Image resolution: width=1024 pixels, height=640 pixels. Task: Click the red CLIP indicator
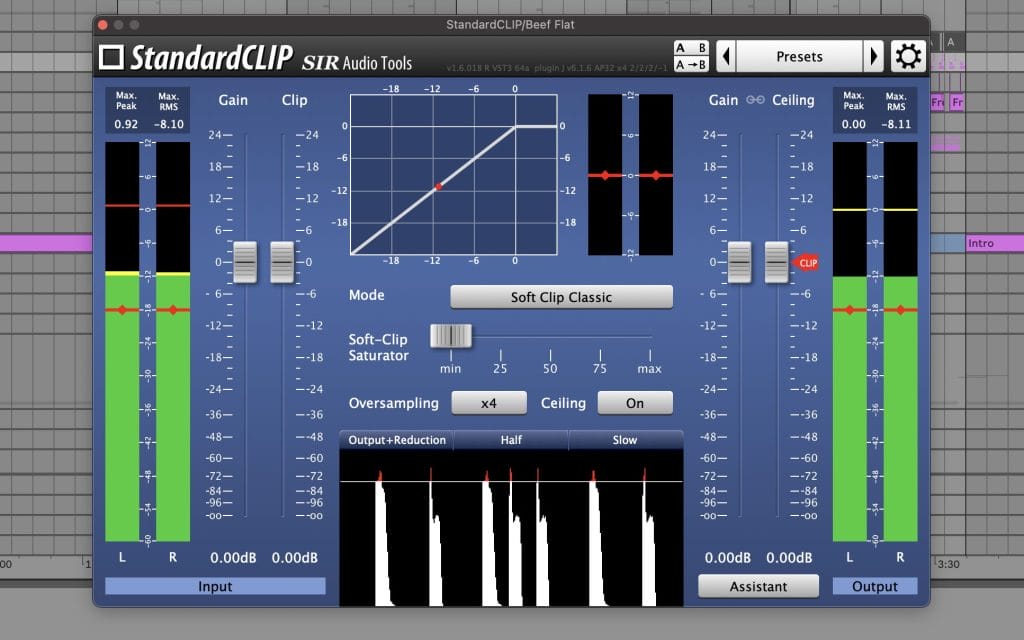tap(807, 263)
